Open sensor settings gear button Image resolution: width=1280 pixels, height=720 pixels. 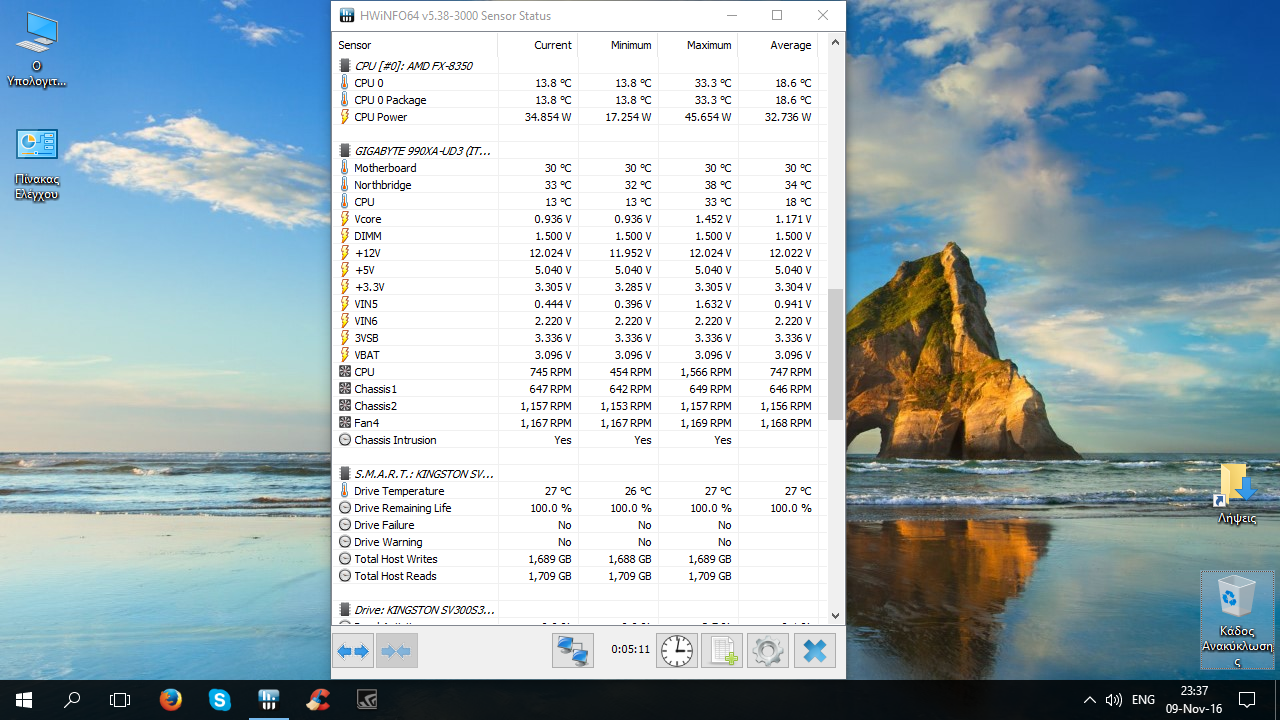[767, 651]
